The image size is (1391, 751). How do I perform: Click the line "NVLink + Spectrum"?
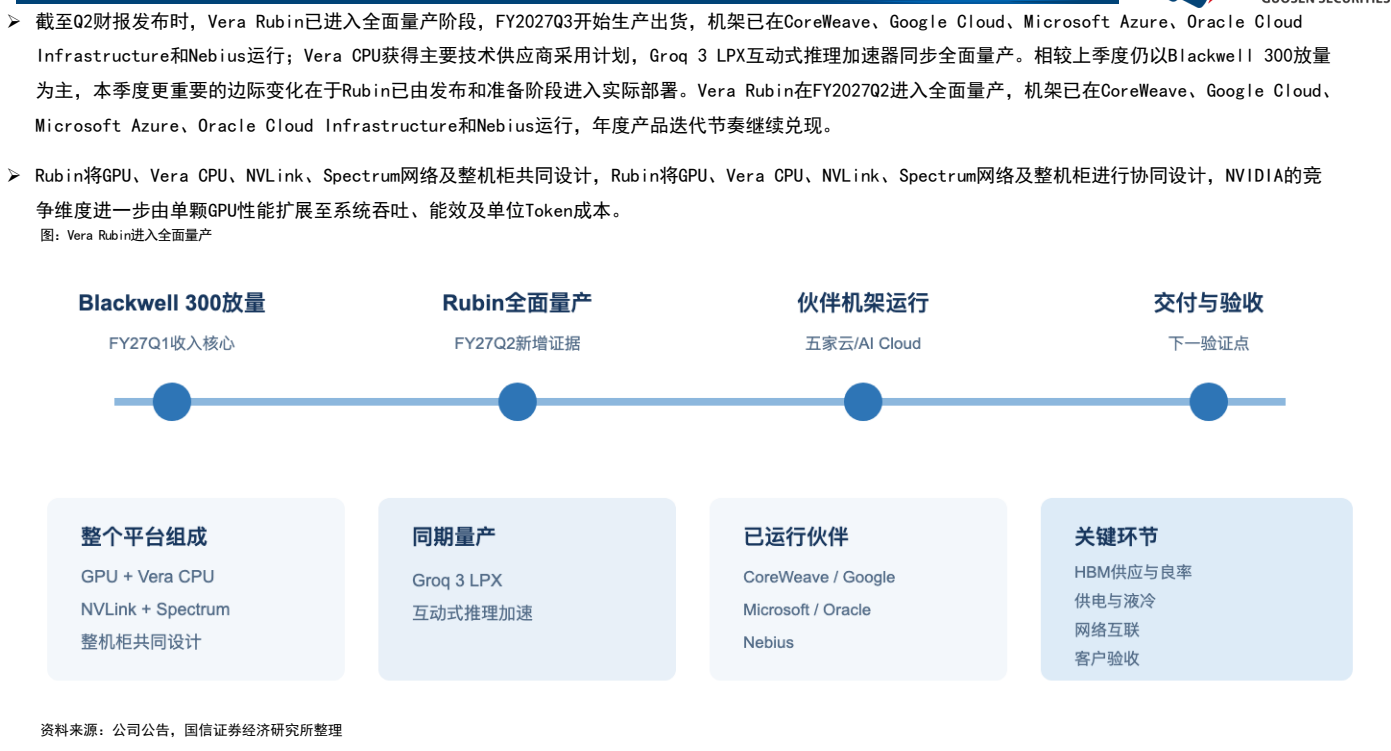point(155,609)
